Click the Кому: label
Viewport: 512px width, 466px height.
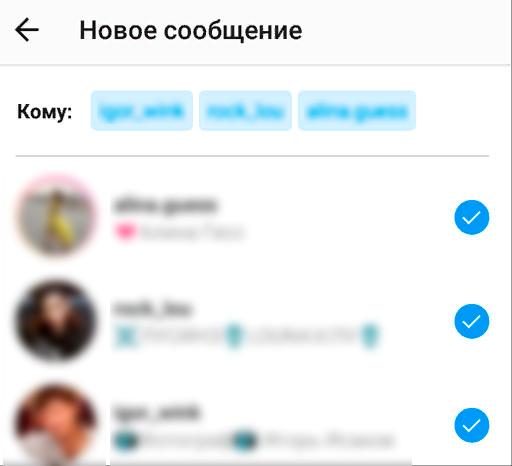point(45,112)
